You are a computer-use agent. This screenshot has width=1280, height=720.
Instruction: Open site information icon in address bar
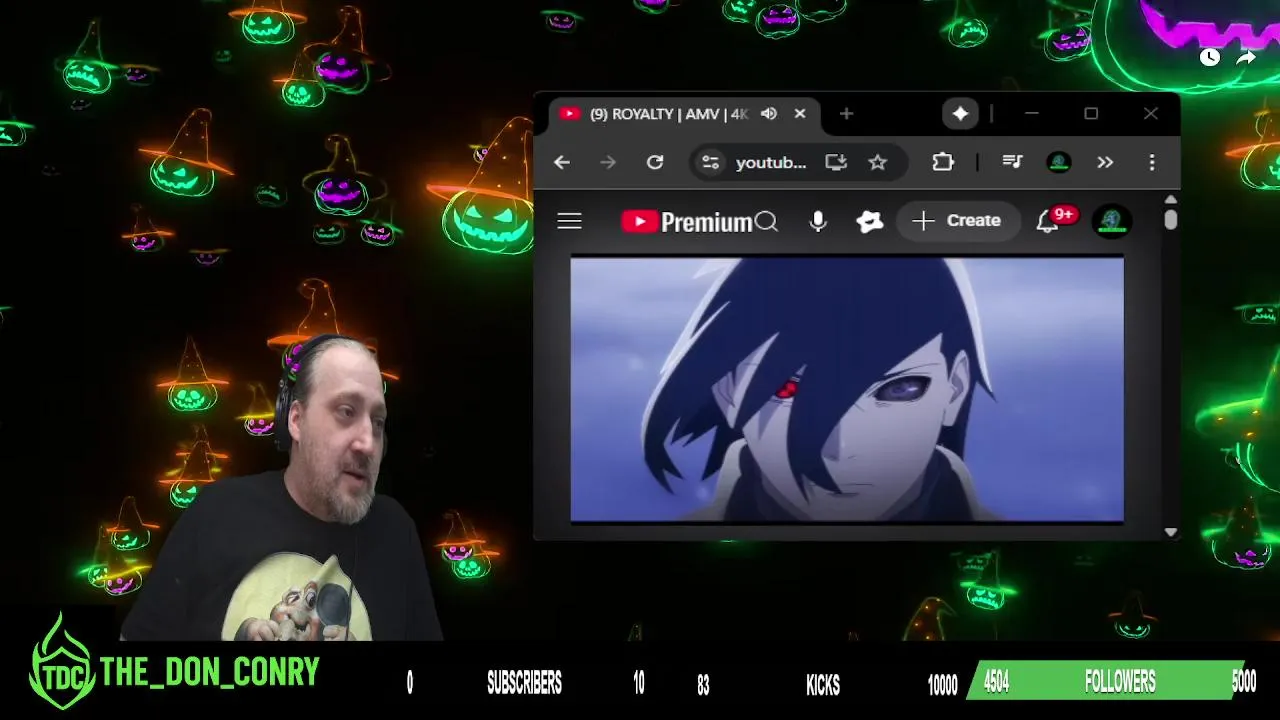pos(710,162)
